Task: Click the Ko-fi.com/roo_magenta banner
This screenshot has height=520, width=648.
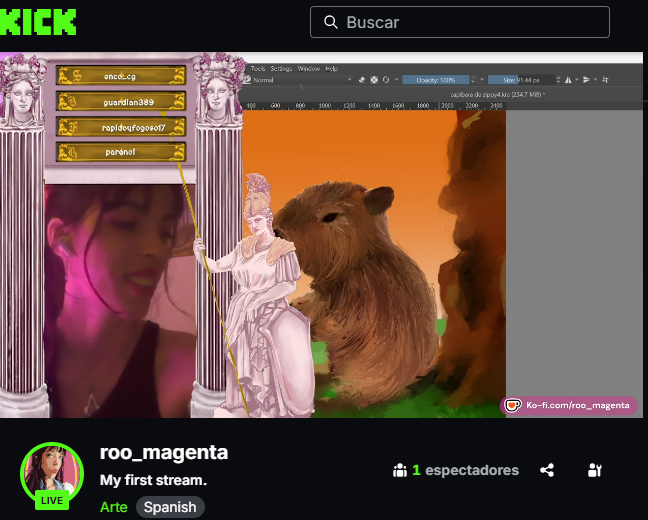Action: 569,405
